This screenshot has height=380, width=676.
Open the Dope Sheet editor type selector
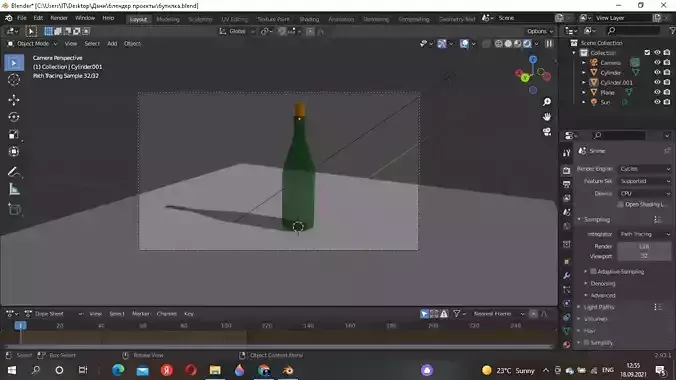click(13, 314)
